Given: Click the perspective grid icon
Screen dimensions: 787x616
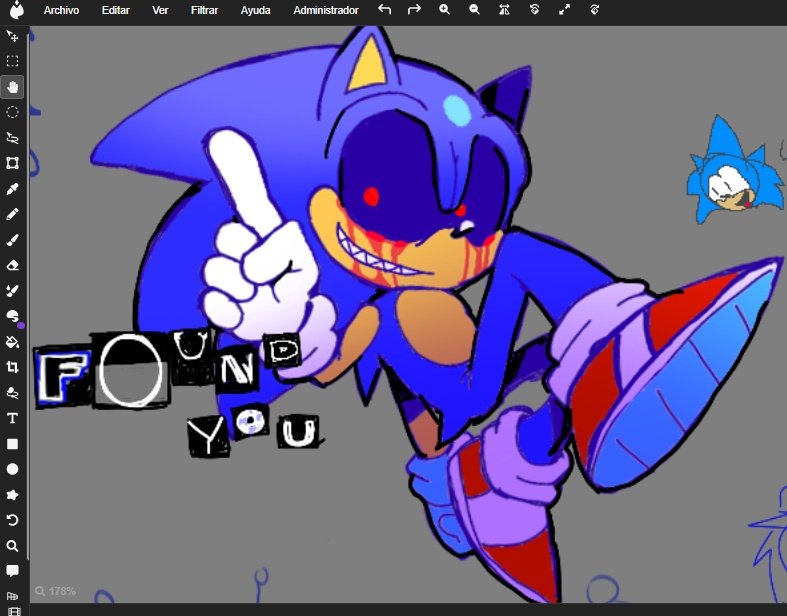Looking at the screenshot, I should pyautogui.click(x=13, y=596).
